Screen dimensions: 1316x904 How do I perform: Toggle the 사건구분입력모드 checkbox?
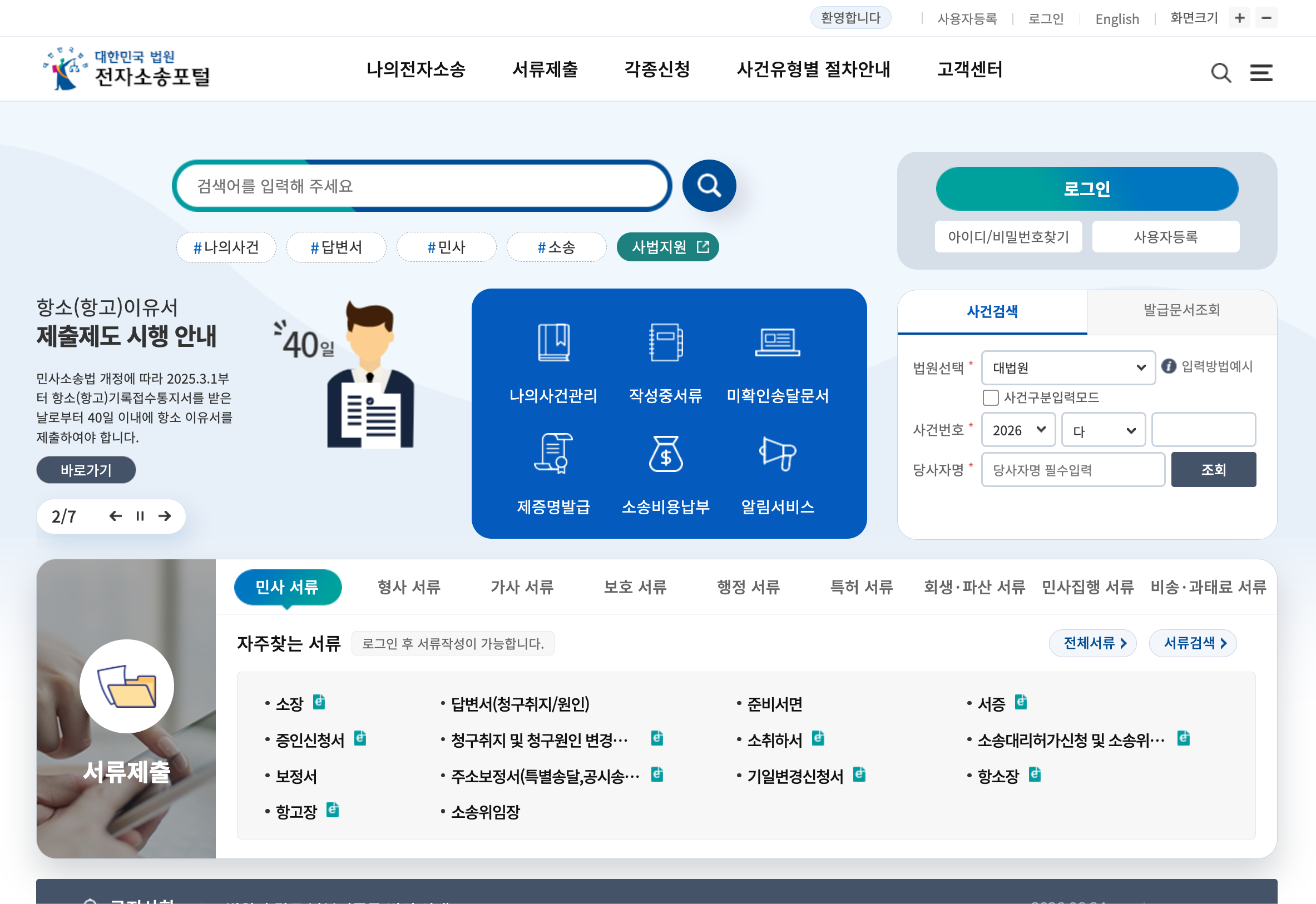click(990, 398)
